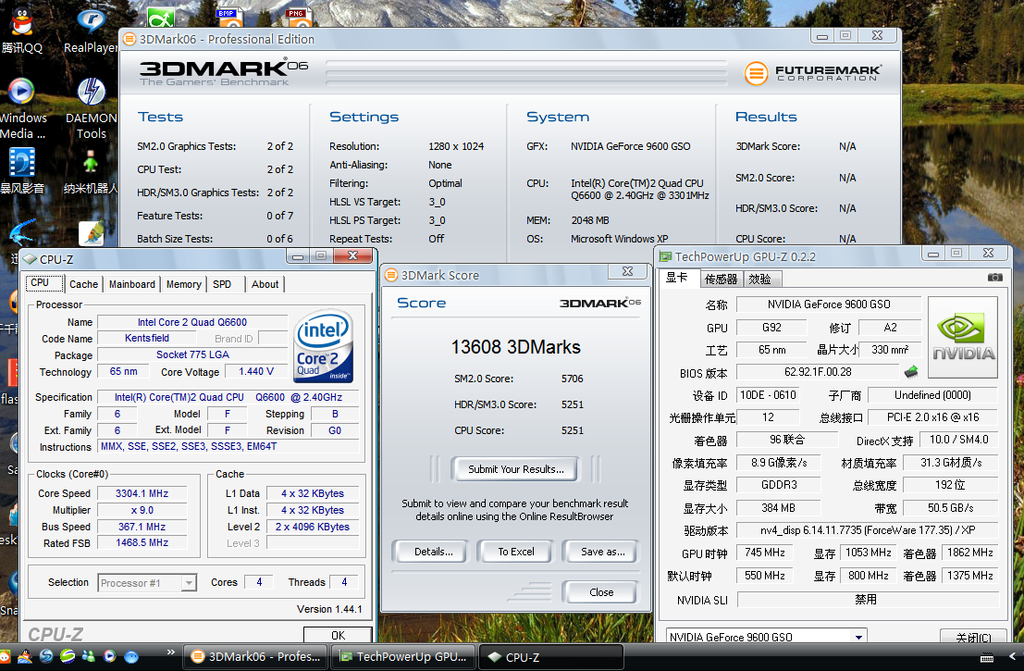Click the Core Voltage value 1.440 V
The height and width of the screenshot is (671, 1024).
click(255, 371)
